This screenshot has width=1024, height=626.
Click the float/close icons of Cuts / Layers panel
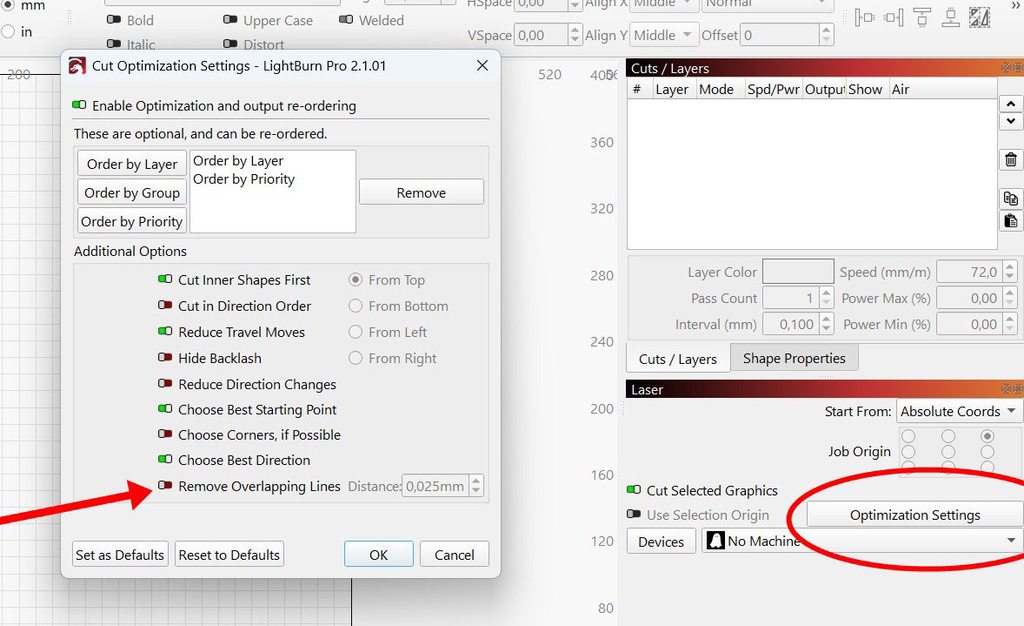tap(1012, 67)
